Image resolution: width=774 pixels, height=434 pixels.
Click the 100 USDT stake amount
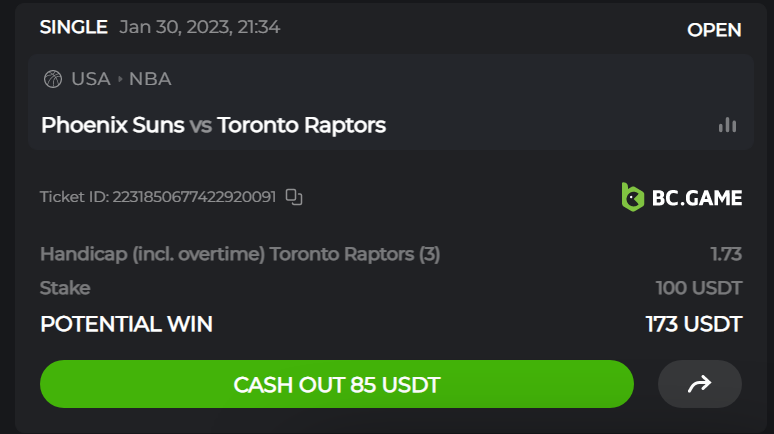coord(699,288)
